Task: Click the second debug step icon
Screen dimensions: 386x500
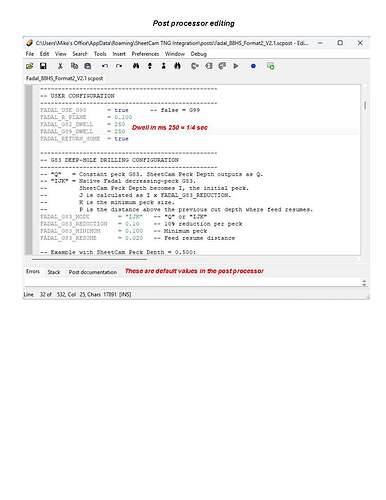Action: (x=209, y=66)
